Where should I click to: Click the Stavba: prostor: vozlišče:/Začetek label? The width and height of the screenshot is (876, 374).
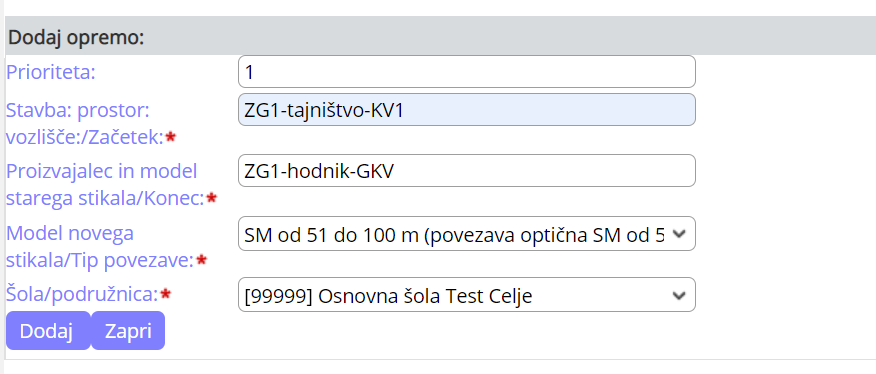coord(85,124)
